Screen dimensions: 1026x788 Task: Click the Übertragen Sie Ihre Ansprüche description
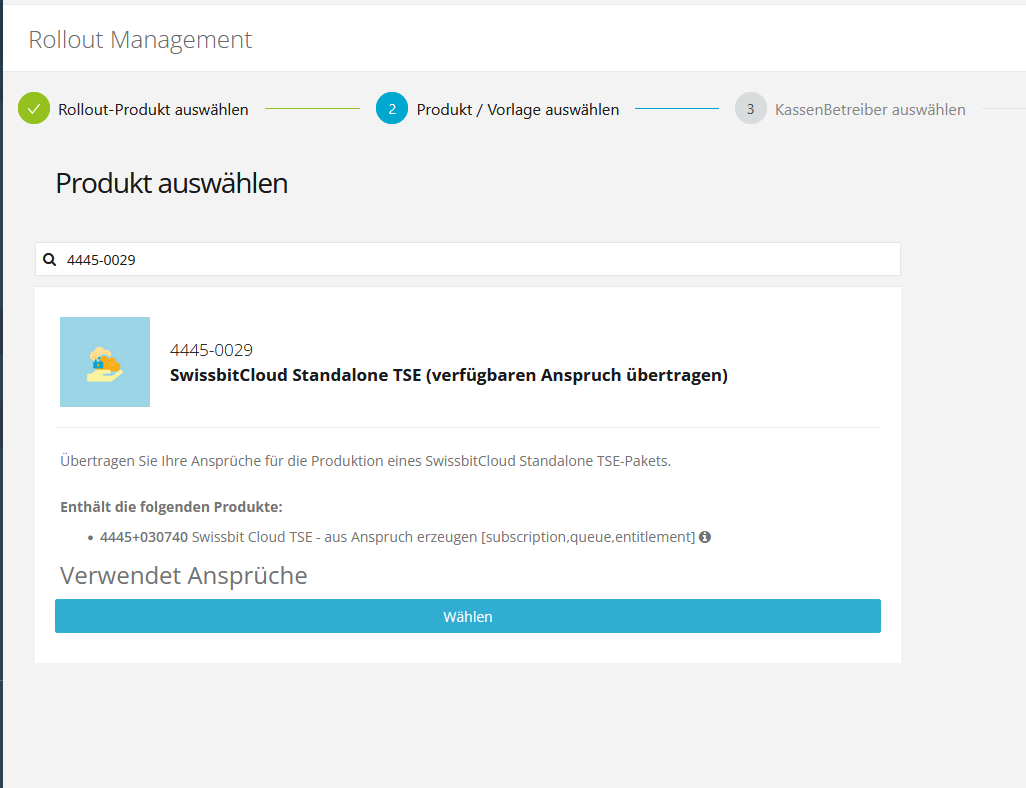click(365, 461)
